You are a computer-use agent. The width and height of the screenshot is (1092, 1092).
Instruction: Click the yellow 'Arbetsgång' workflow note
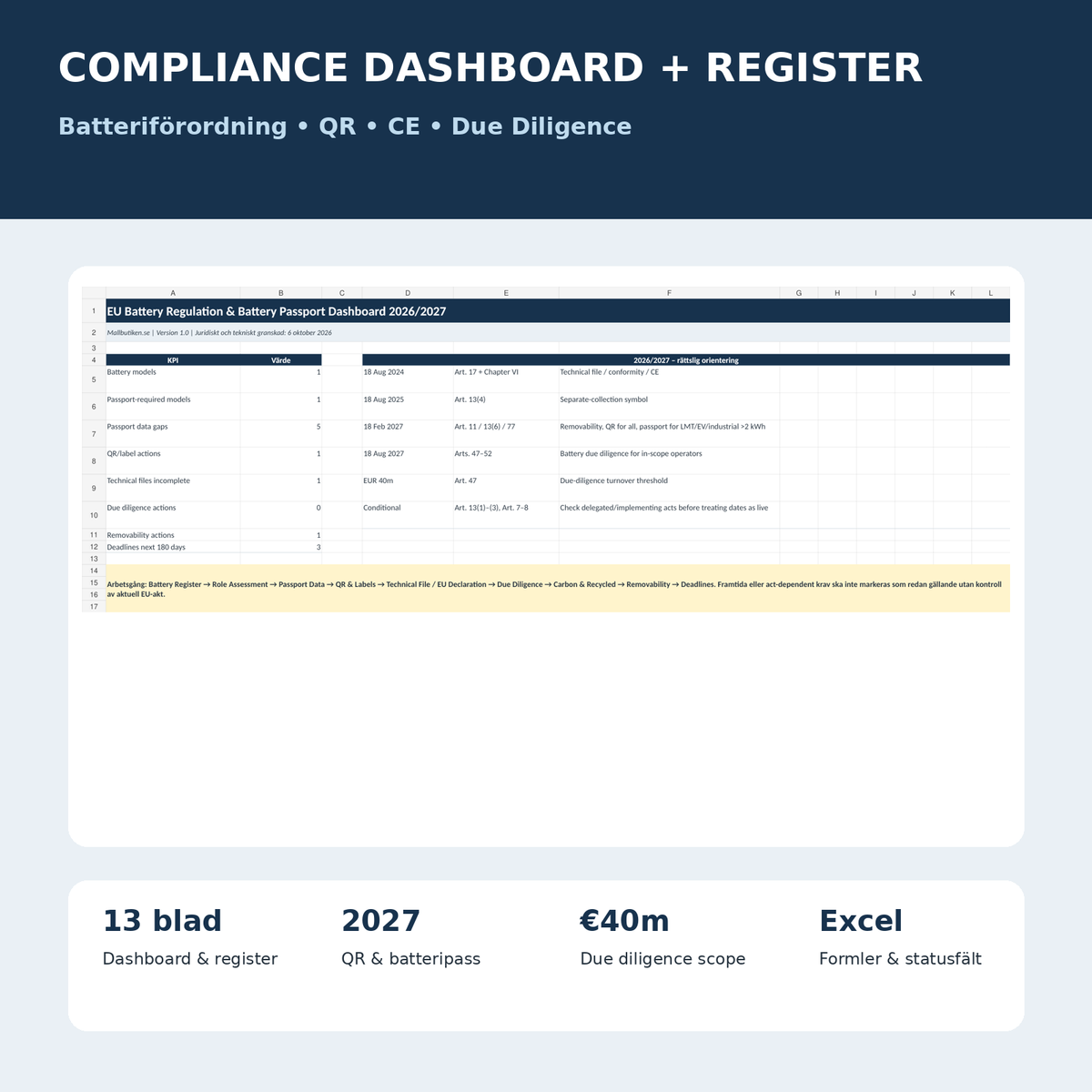click(x=558, y=589)
